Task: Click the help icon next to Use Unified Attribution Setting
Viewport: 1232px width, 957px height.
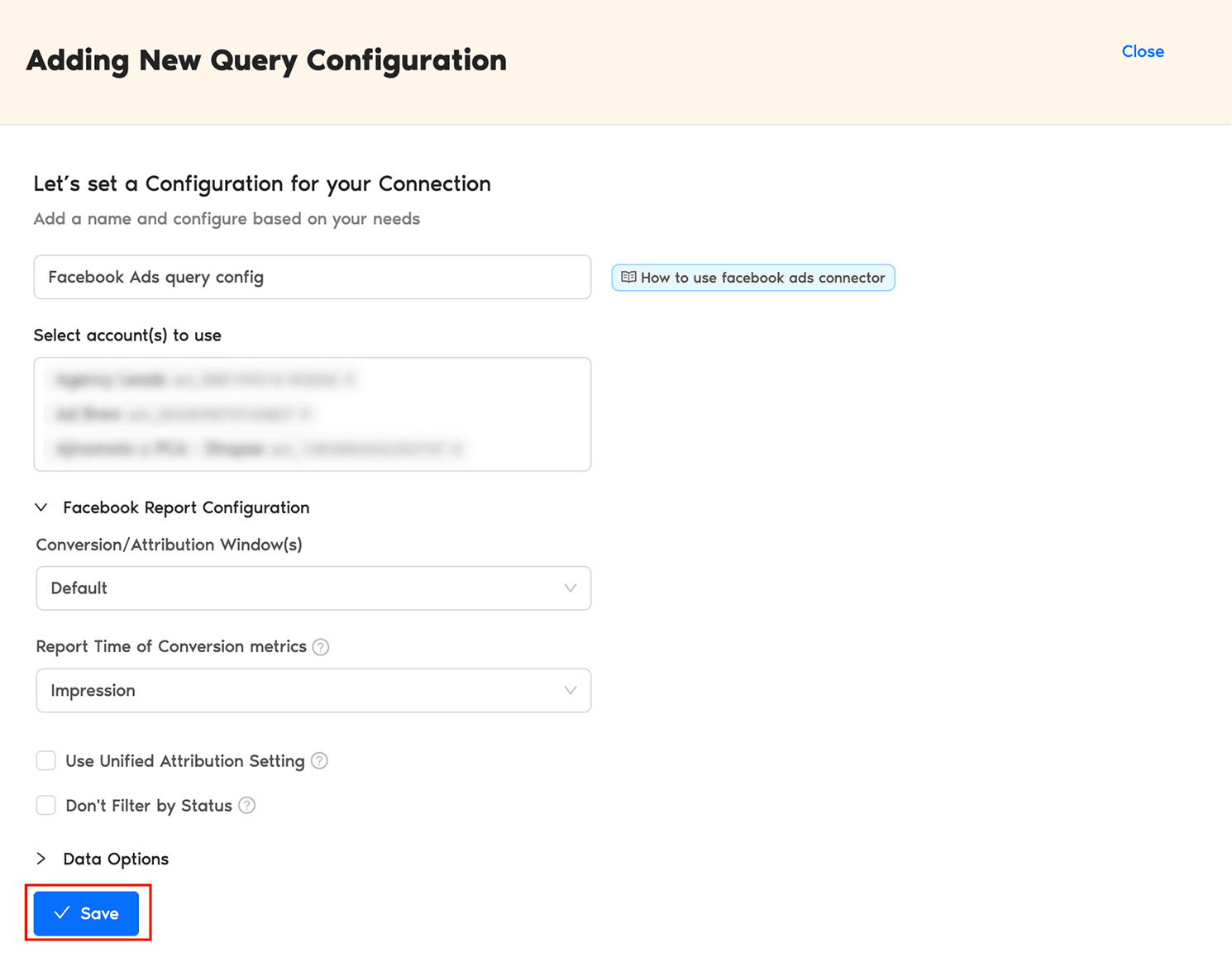Action: 319,760
